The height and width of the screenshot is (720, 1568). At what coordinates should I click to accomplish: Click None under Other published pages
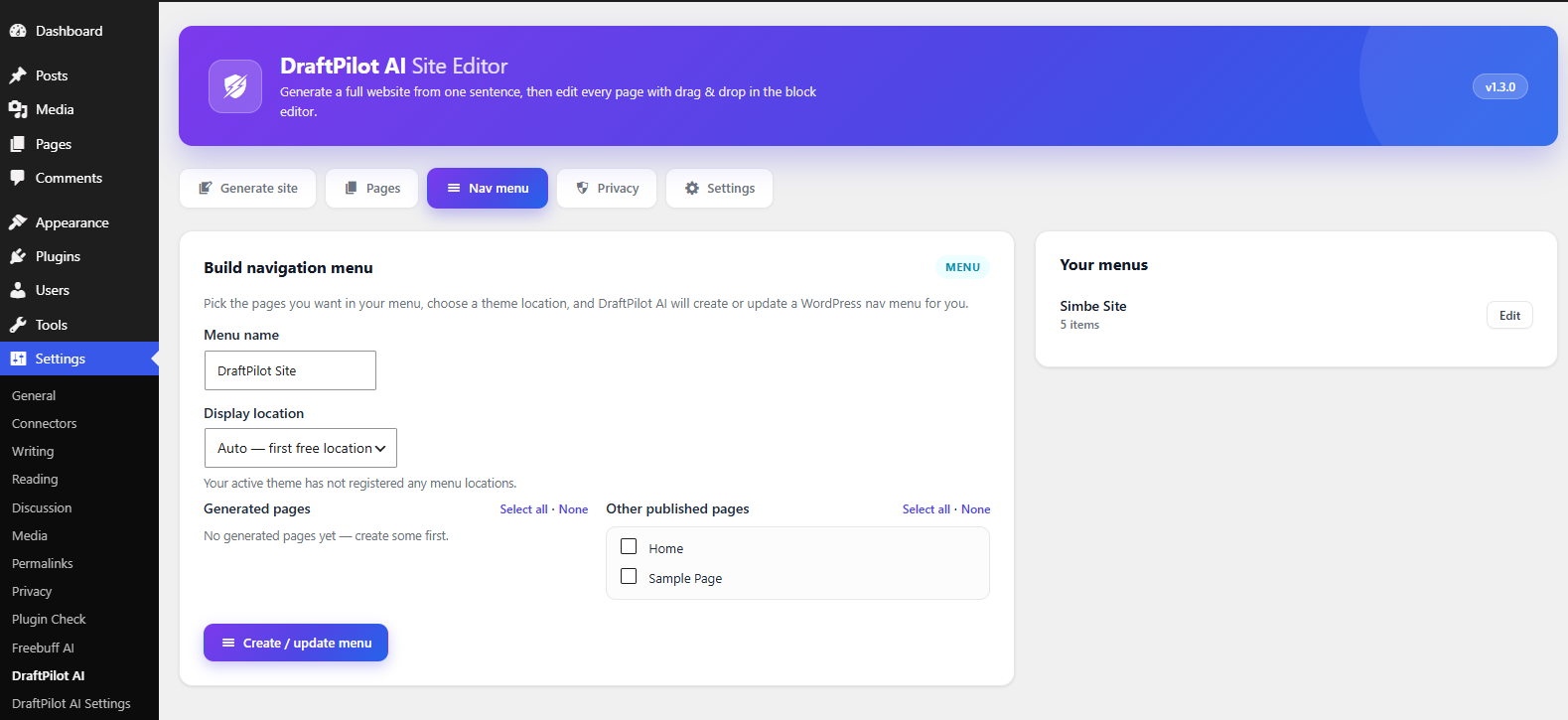pyautogui.click(x=975, y=509)
